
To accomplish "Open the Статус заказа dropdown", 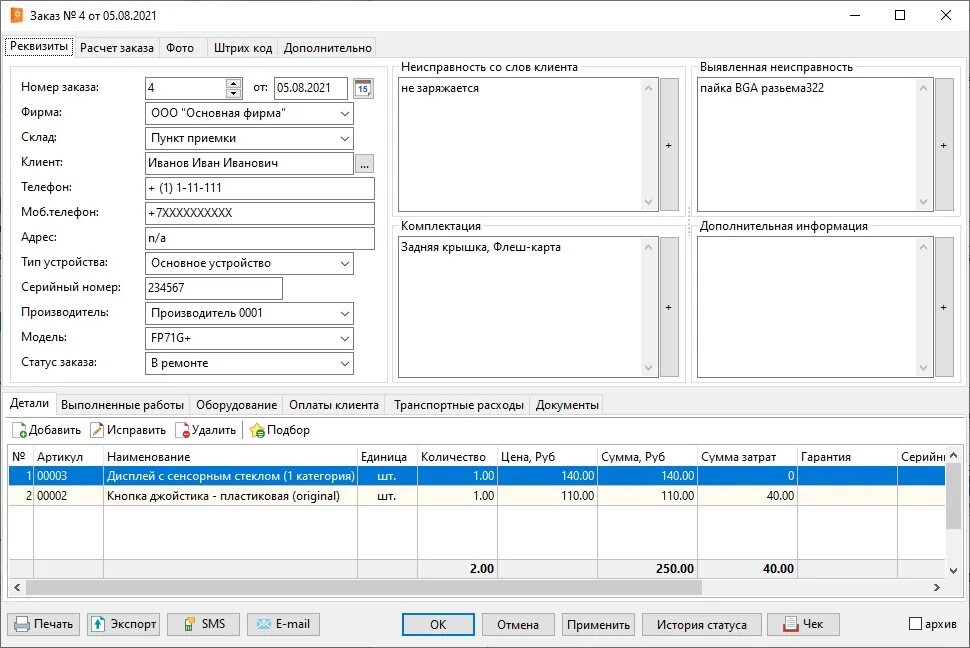I will pyautogui.click(x=345, y=363).
